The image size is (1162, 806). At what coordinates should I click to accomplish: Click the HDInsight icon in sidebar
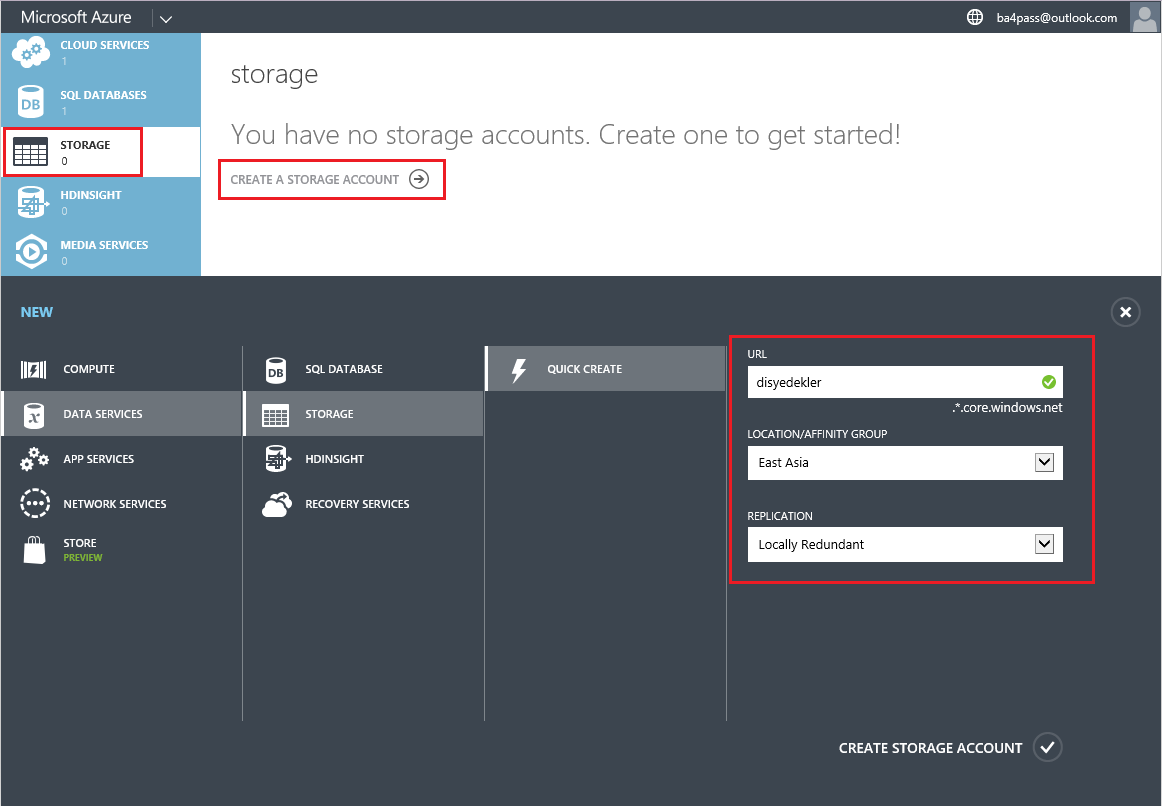32,202
